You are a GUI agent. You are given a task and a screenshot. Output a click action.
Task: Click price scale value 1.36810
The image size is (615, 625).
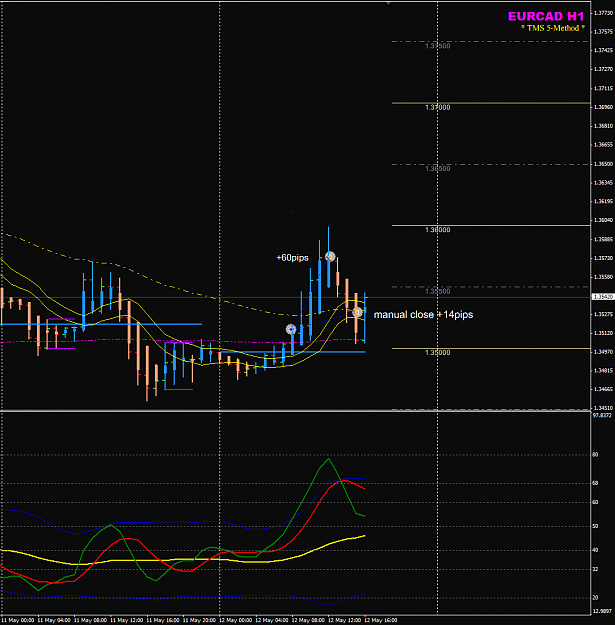pyautogui.click(x=603, y=126)
